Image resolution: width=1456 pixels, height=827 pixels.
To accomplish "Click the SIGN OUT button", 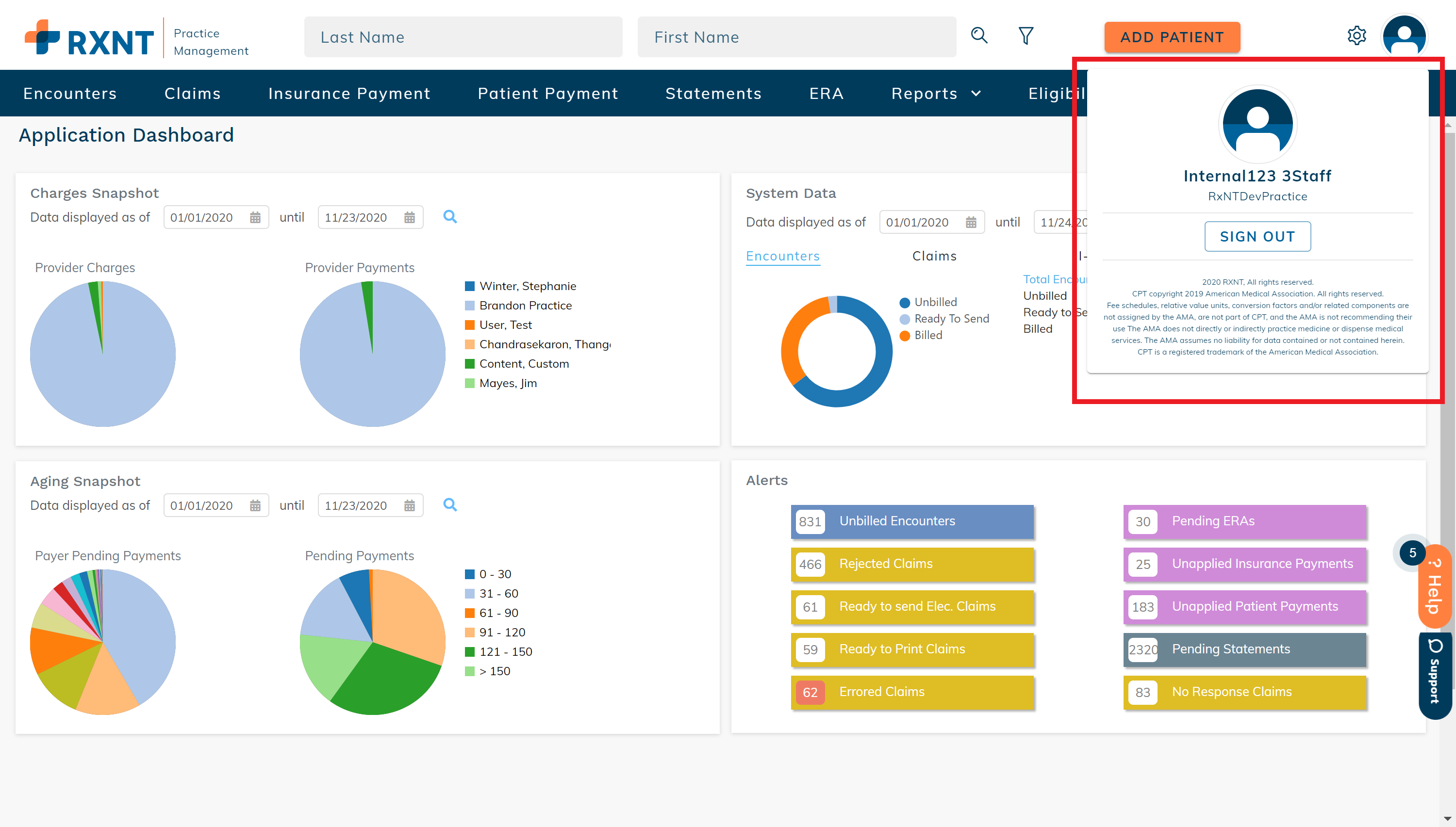I will coord(1257,236).
